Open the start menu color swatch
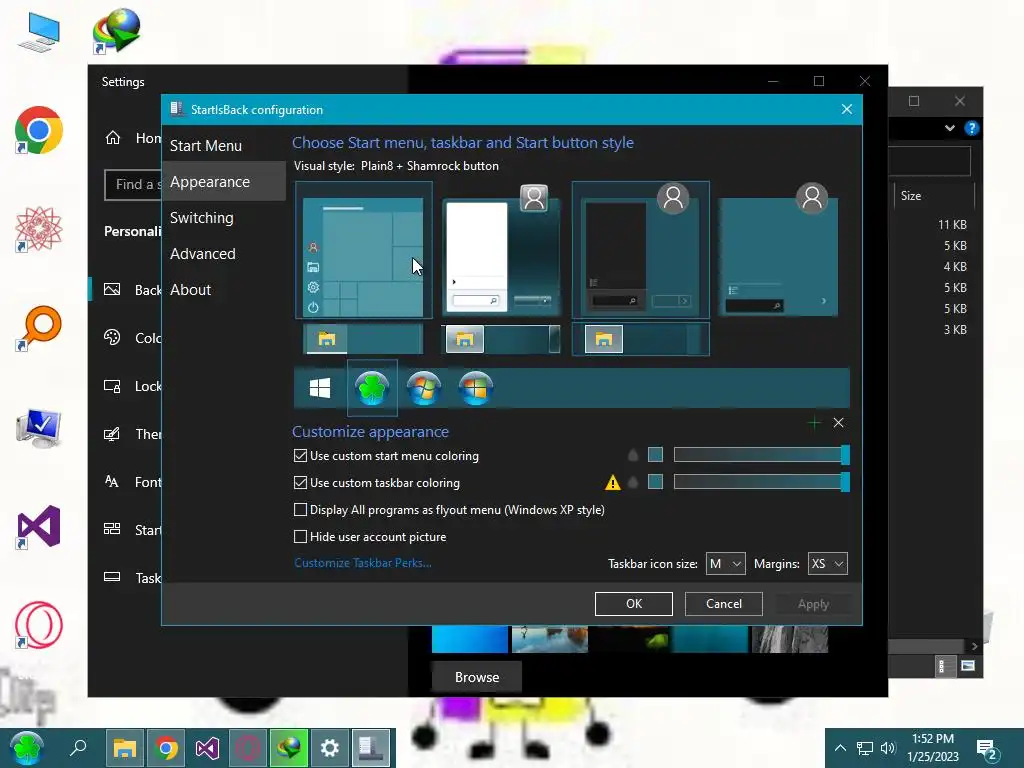 tap(655, 455)
